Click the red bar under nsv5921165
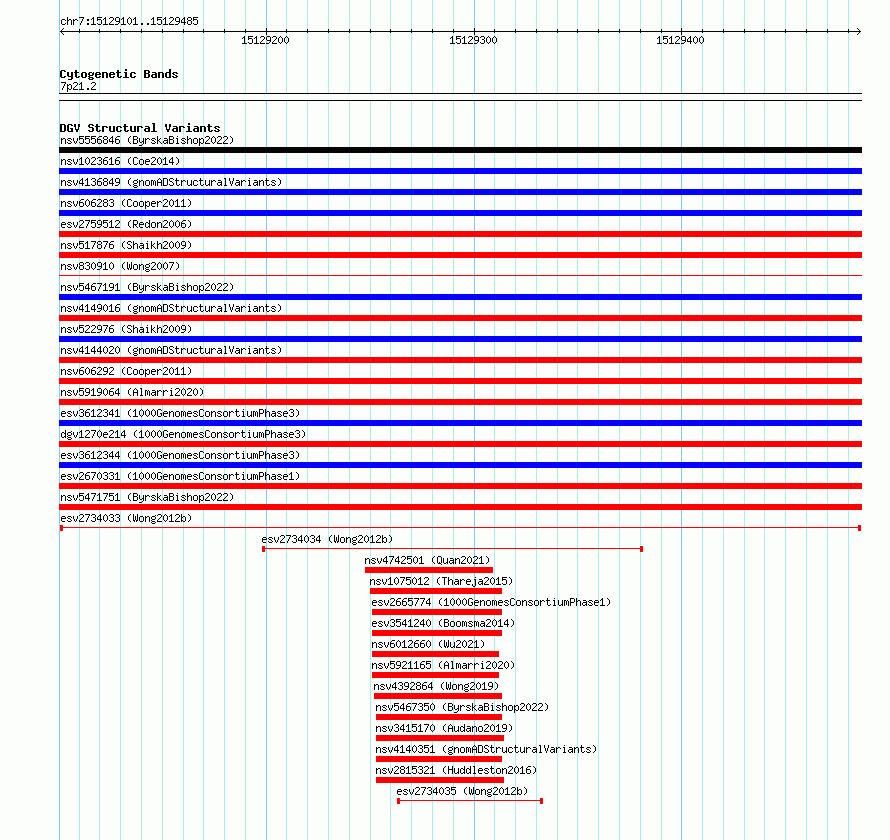Screen dimensions: 890x840 (435, 675)
